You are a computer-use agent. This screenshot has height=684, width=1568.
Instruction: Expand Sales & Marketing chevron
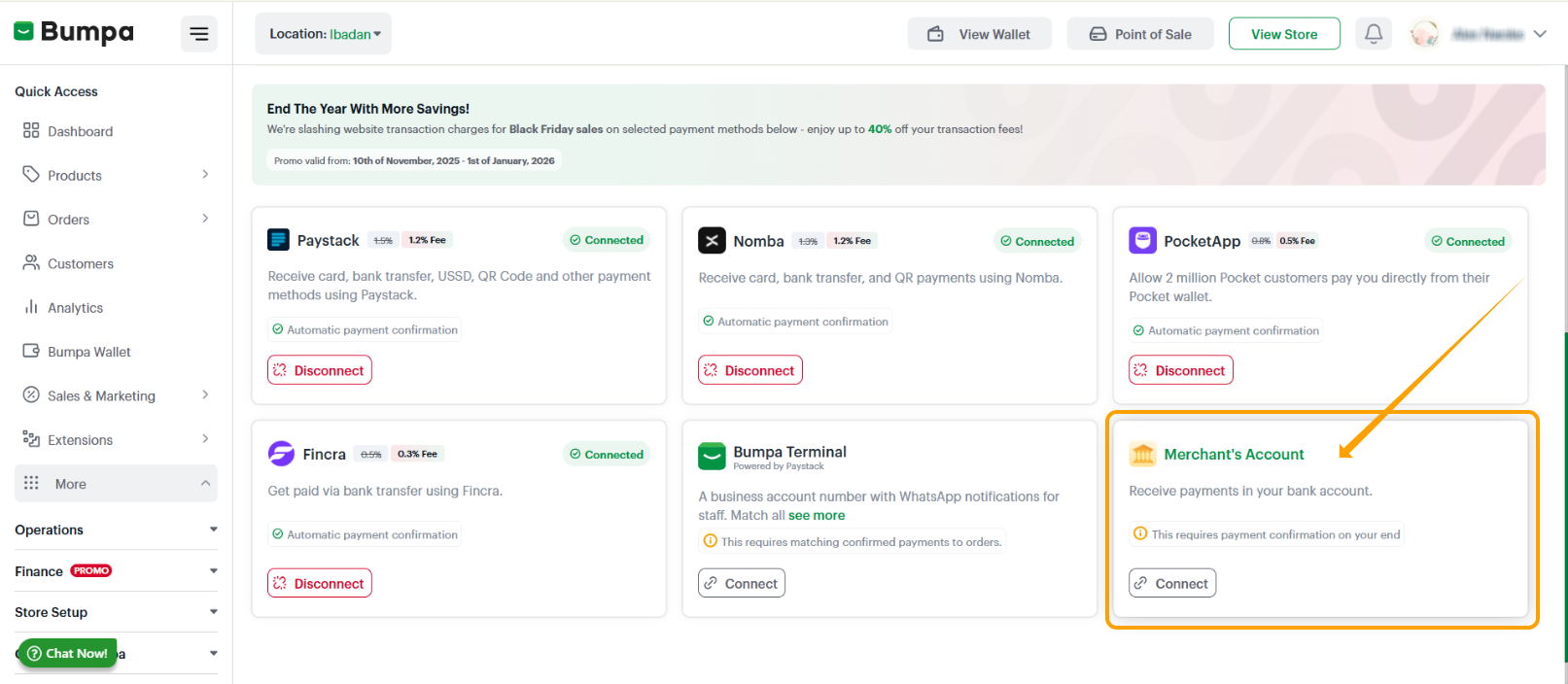tap(205, 394)
